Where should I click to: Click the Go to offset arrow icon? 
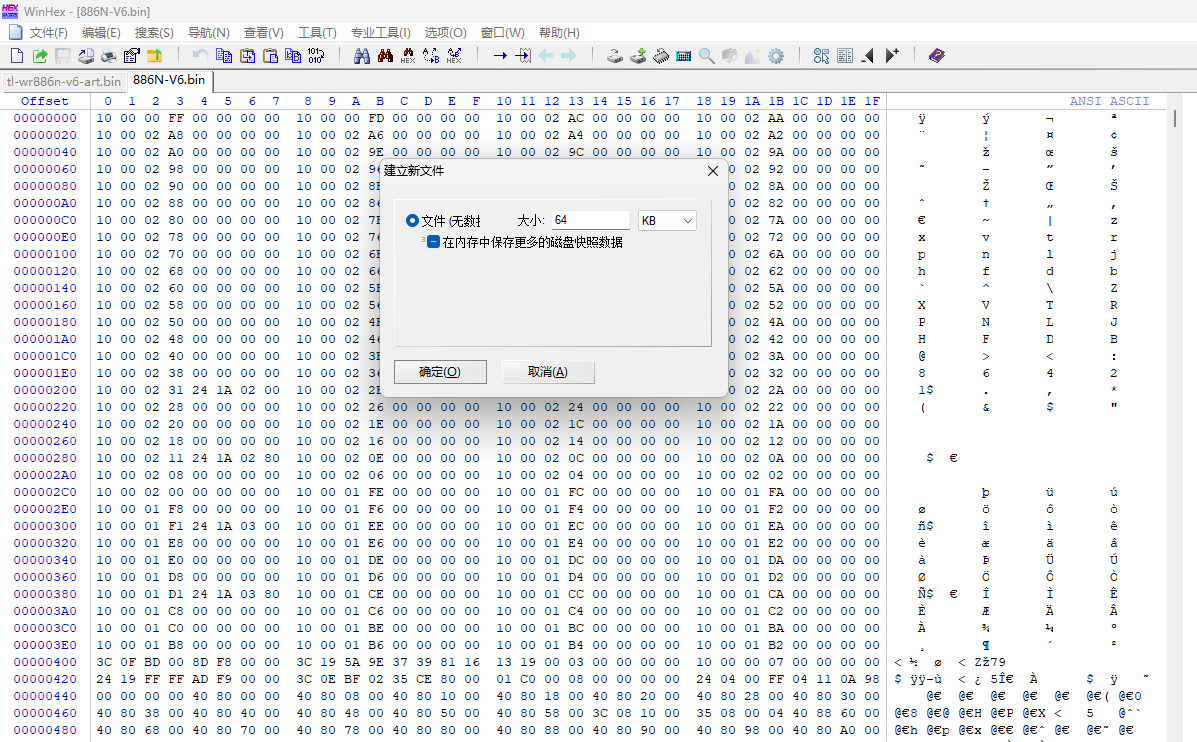pos(500,56)
